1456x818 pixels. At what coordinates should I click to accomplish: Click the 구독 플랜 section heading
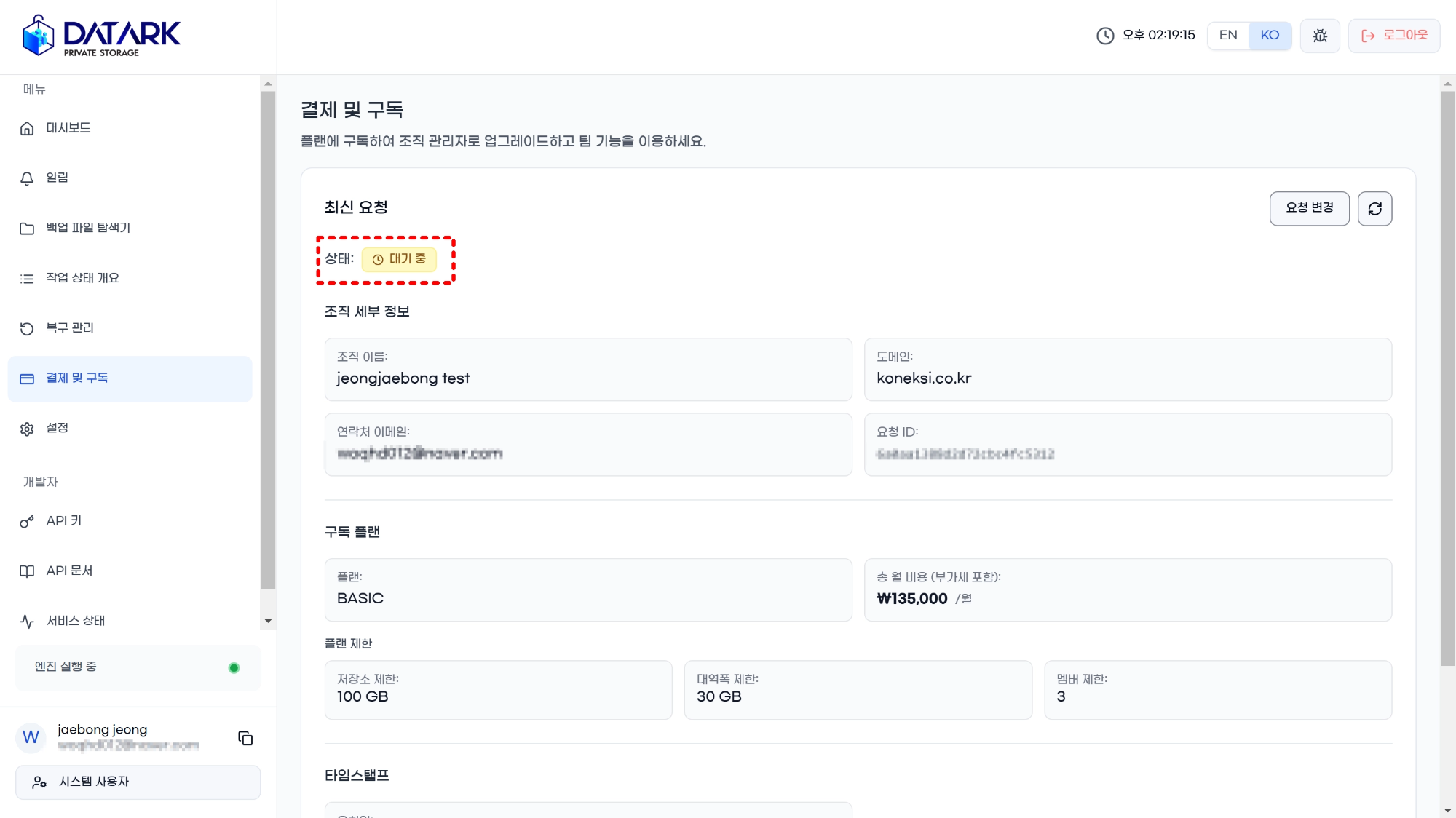(x=352, y=532)
